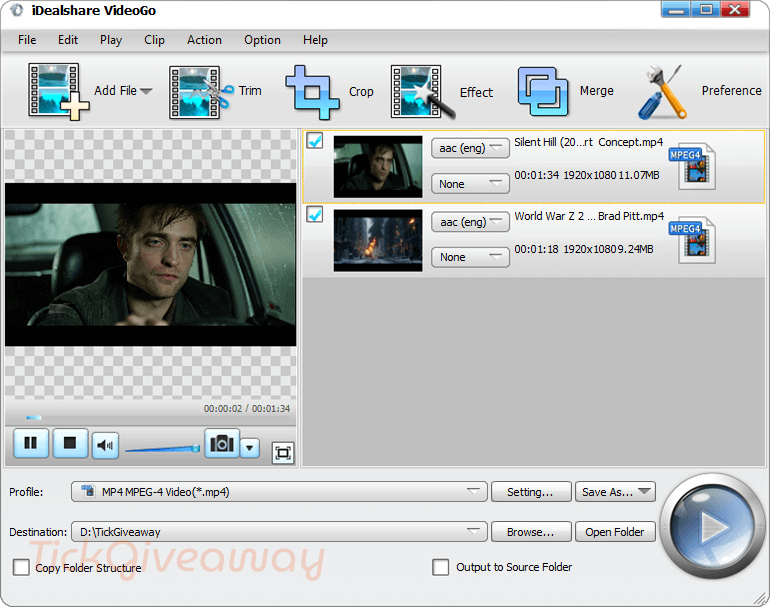Open the File menu
The image size is (770, 607).
coord(27,40)
